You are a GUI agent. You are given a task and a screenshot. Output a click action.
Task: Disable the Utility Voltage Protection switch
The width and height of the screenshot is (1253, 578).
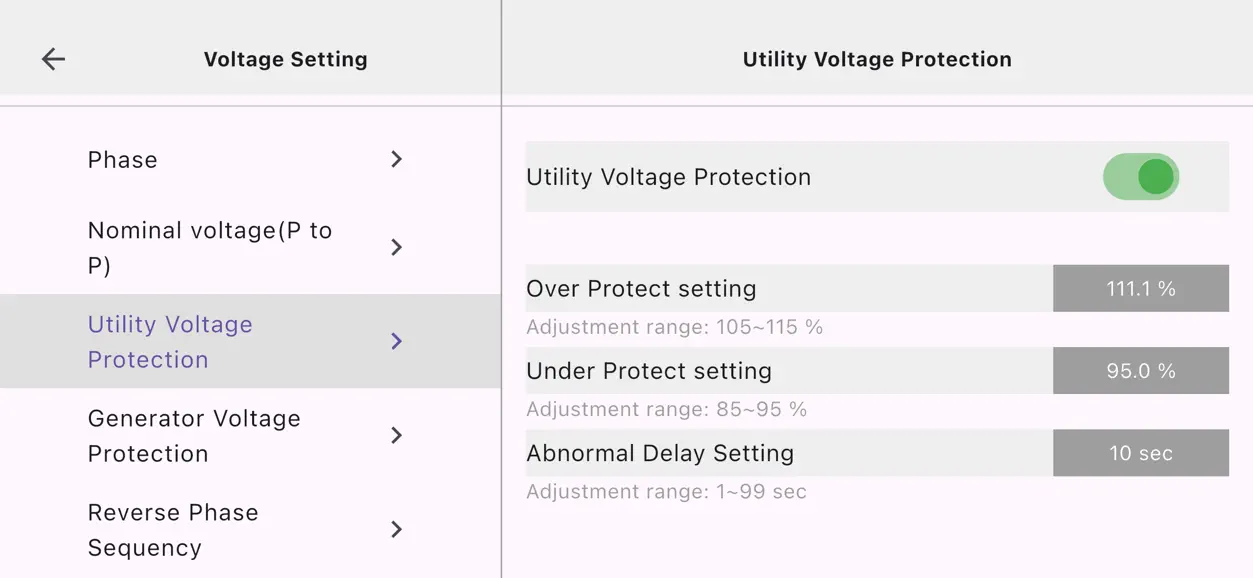(1141, 177)
